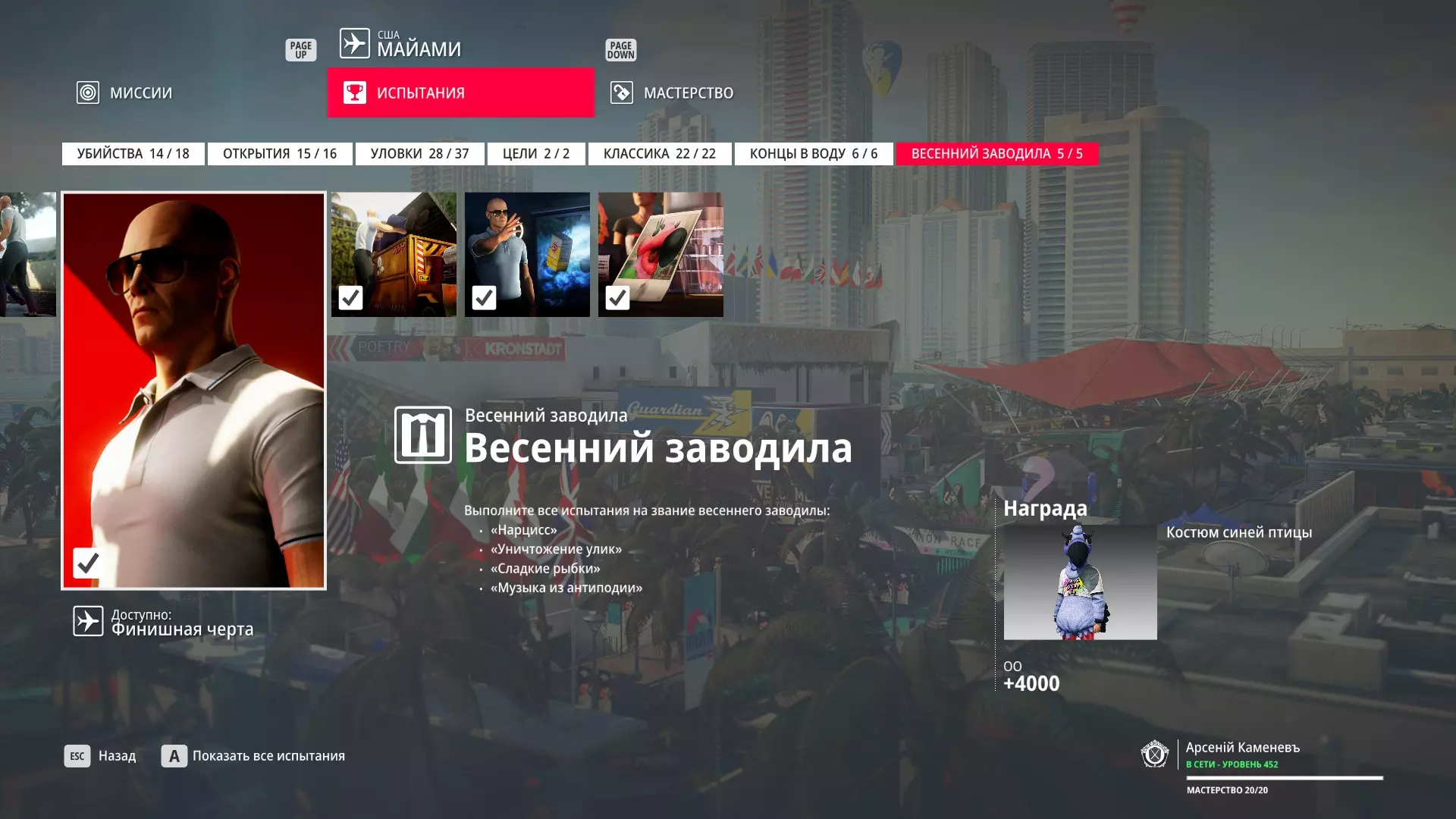Click the player rank badge icon
Screen dimensions: 1456x819
(x=1154, y=755)
